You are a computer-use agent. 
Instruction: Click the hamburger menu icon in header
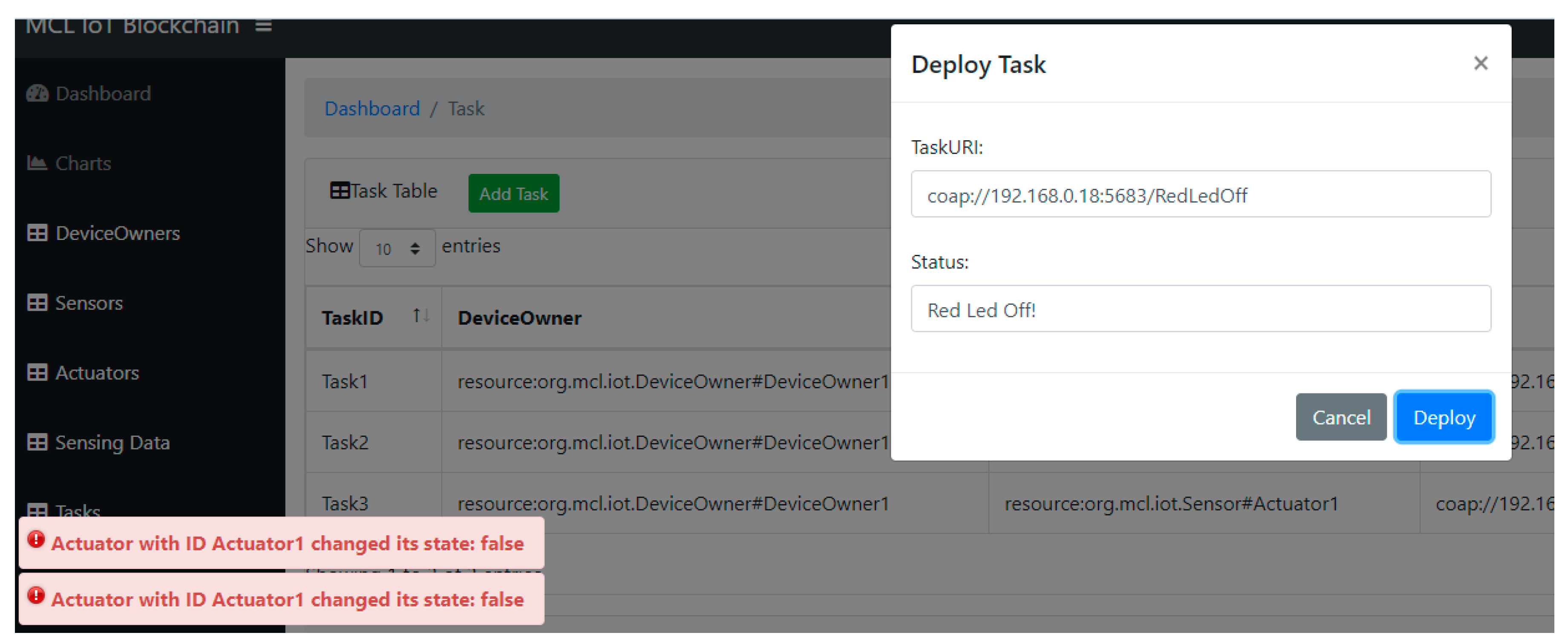coord(263,26)
